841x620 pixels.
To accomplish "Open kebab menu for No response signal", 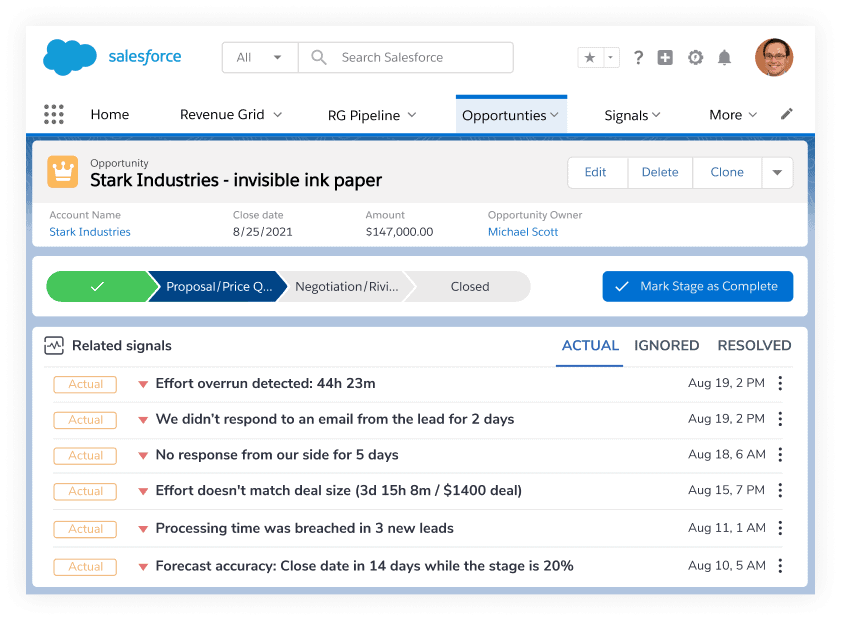I will [780, 455].
